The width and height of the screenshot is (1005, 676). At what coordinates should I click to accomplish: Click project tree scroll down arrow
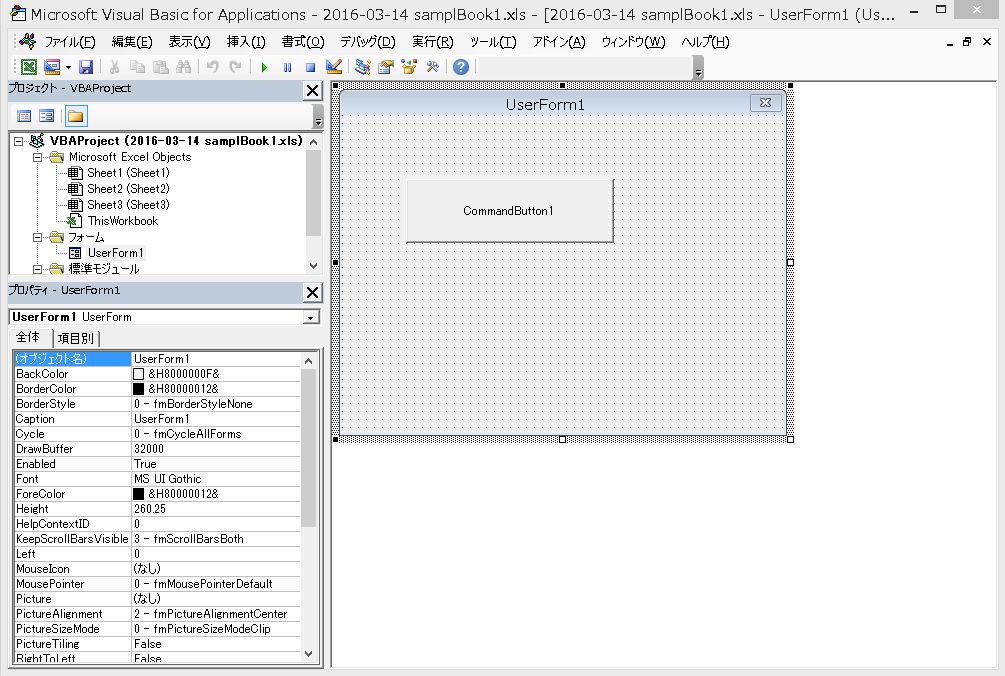click(313, 266)
